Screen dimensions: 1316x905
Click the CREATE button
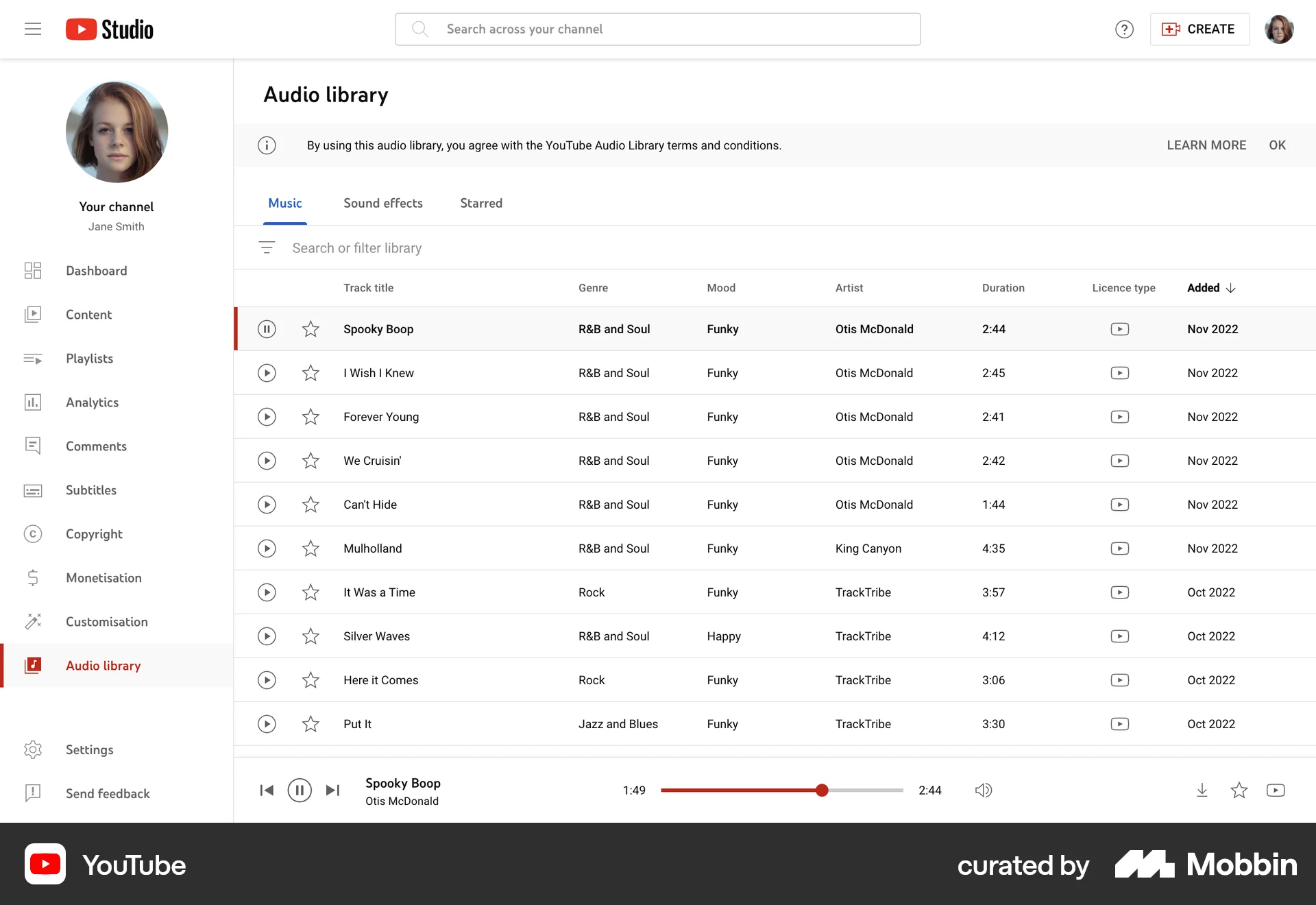pyautogui.click(x=1199, y=29)
